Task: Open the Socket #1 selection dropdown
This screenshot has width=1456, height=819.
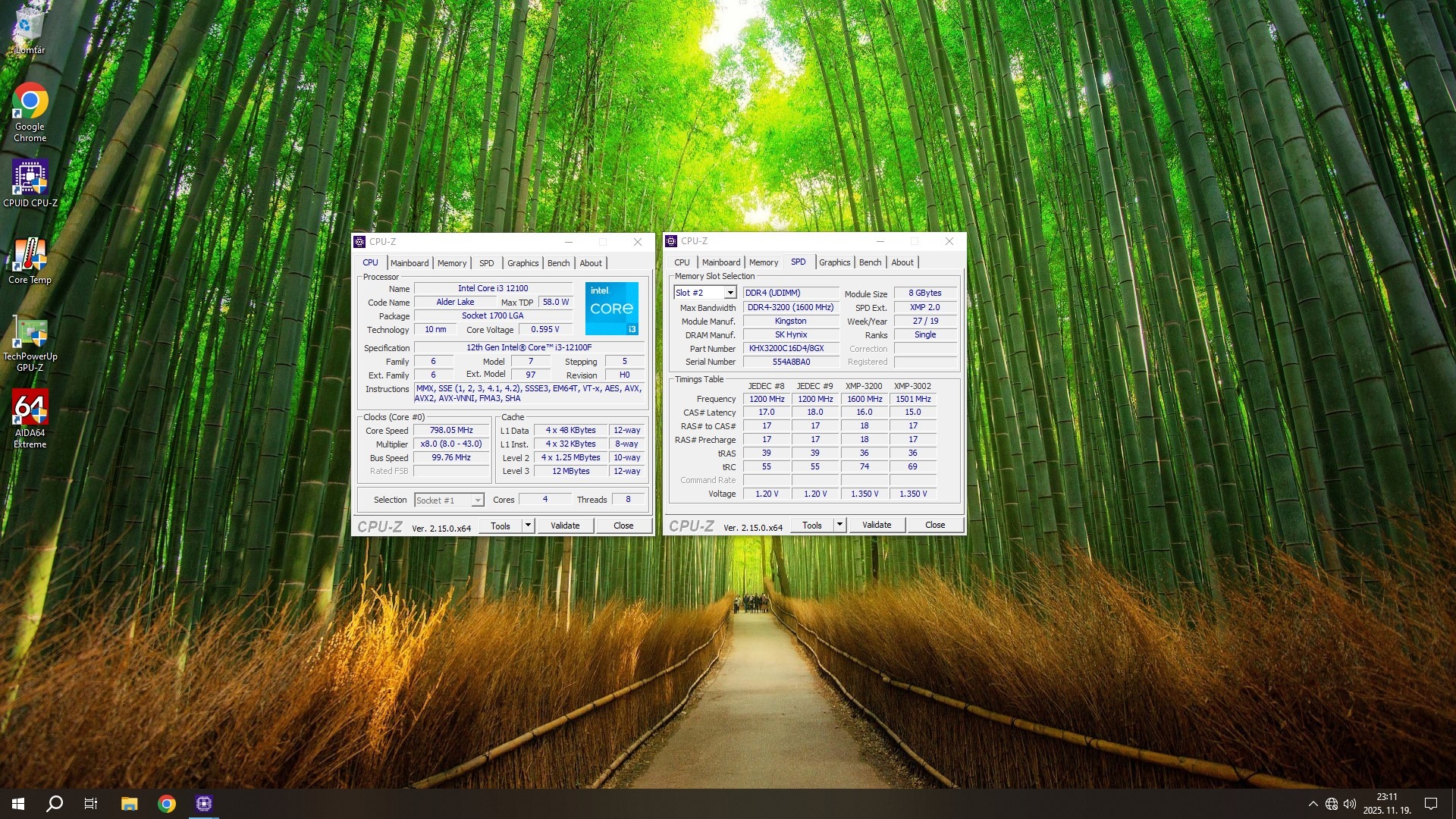Action: [x=477, y=500]
